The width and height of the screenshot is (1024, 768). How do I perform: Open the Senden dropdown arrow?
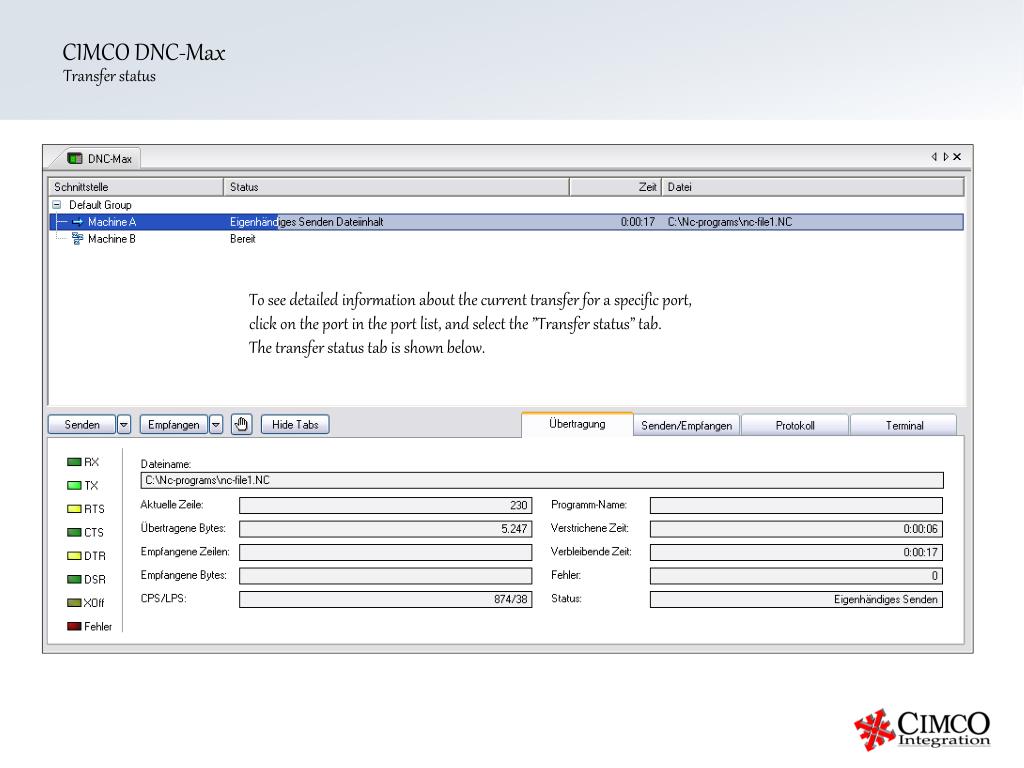123,424
